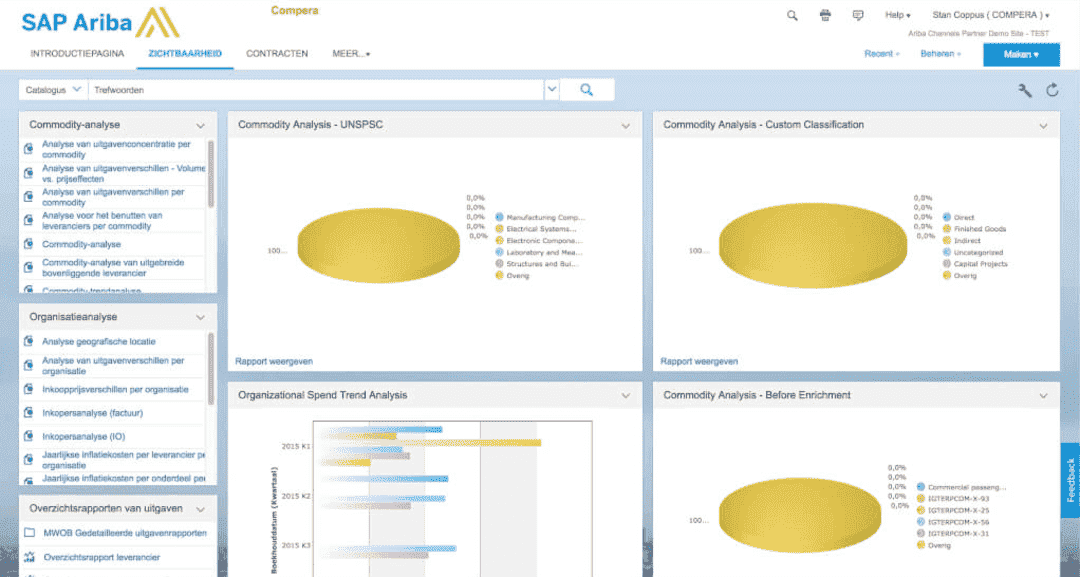Click report icon beside Commodity-analyse link
This screenshot has width=1080, height=577.
(x=29, y=245)
